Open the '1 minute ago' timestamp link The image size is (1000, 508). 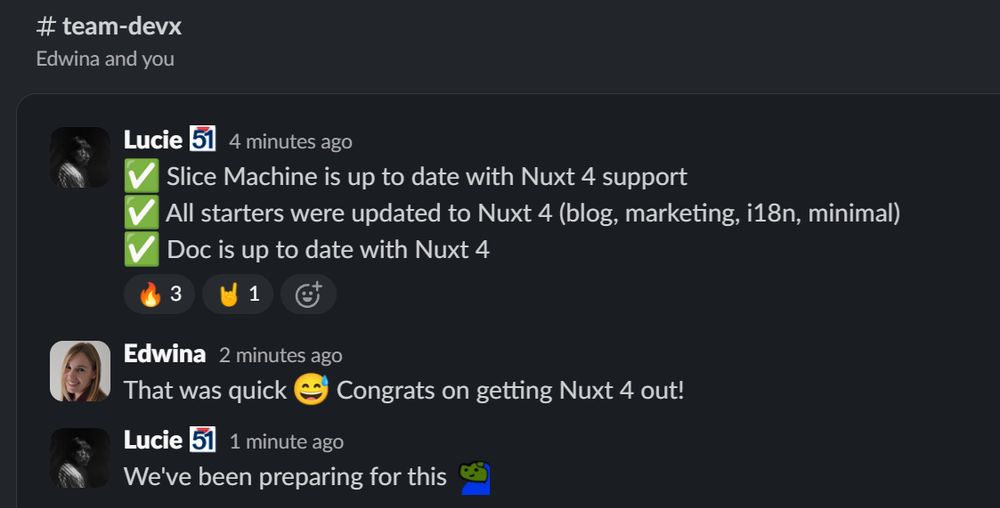[x=286, y=442]
